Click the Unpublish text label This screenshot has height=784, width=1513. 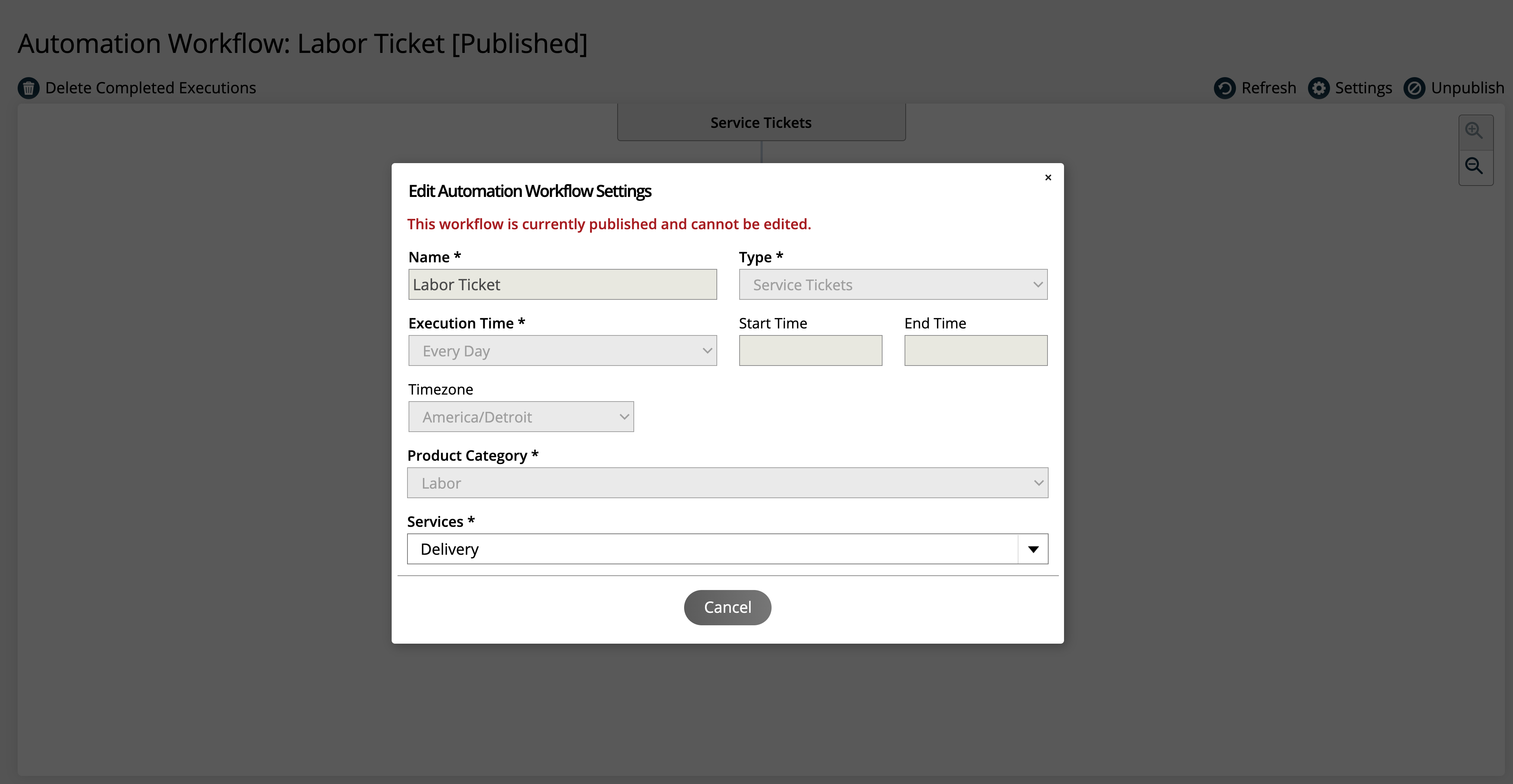(x=1467, y=88)
